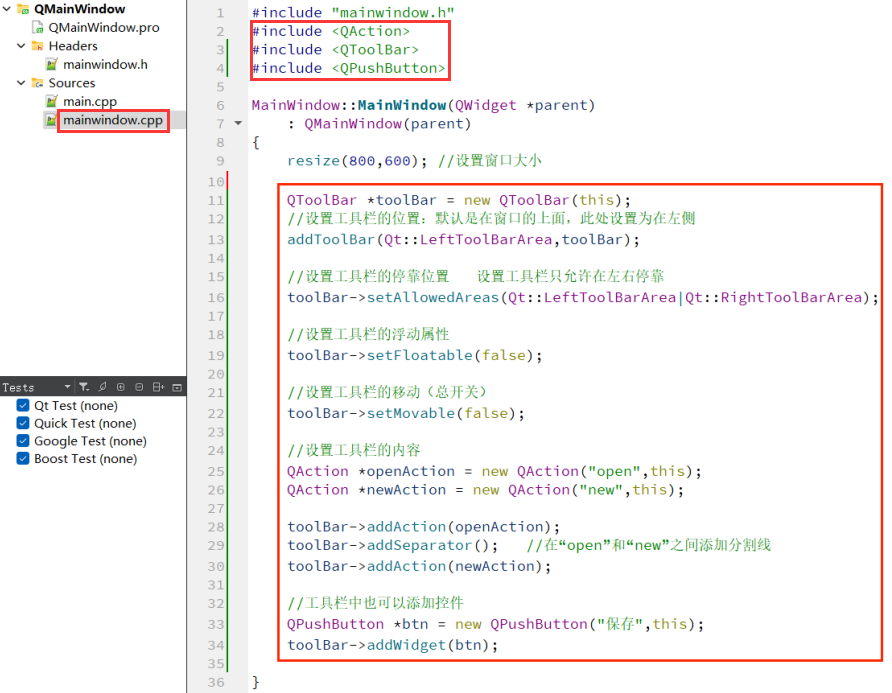Click 'newAction' variable in line 26
892x693 pixels.
coord(406,489)
